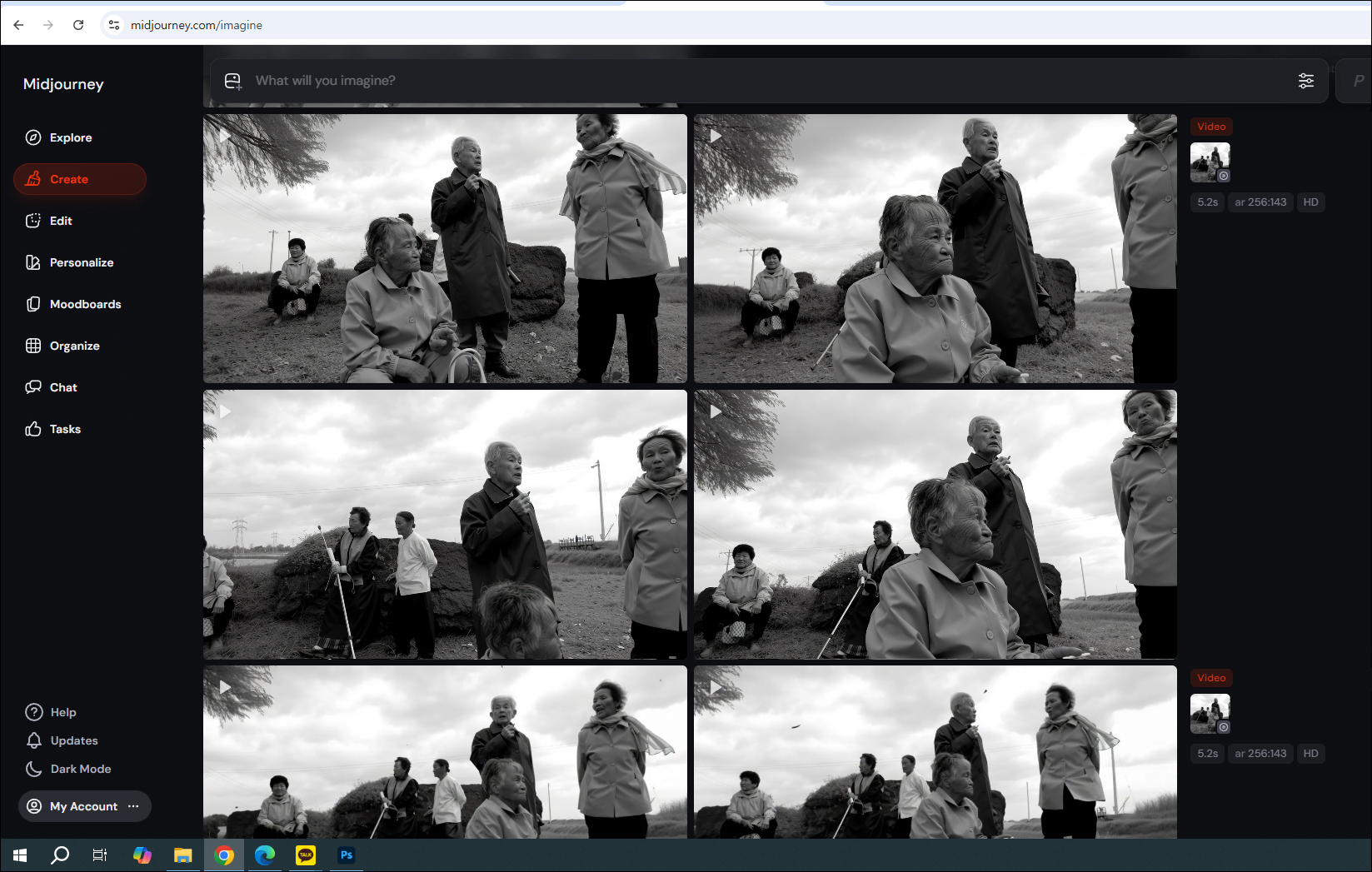This screenshot has height=872, width=1372.
Task: Click the Chat speech bubble icon
Action: (x=33, y=387)
